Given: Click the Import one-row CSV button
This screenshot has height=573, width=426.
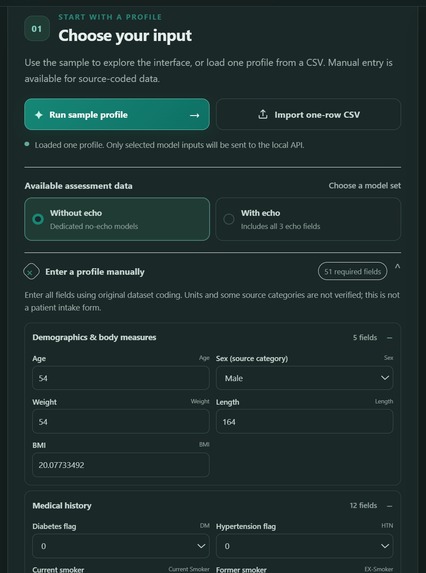Looking at the screenshot, I should tap(308, 114).
